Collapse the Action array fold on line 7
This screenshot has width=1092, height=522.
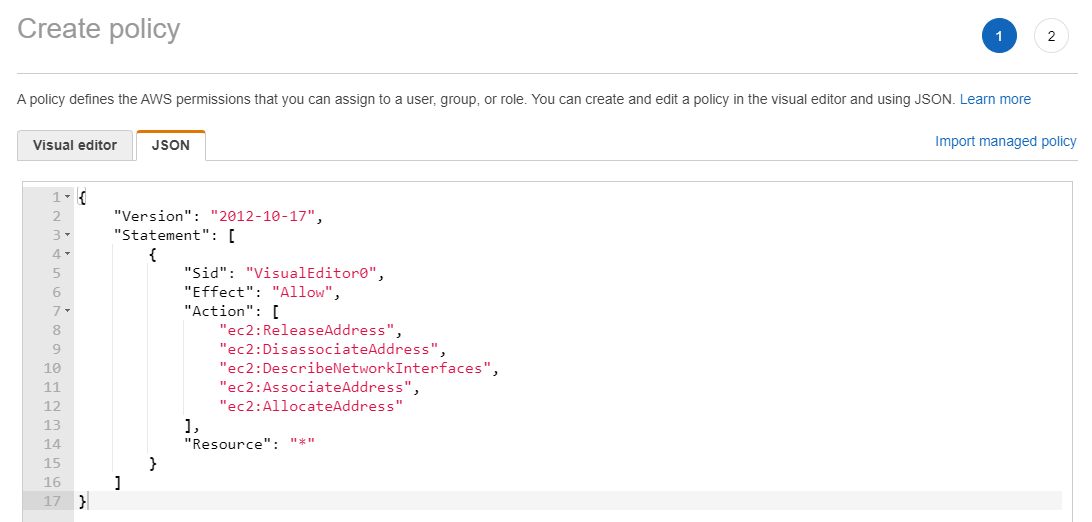(68, 312)
